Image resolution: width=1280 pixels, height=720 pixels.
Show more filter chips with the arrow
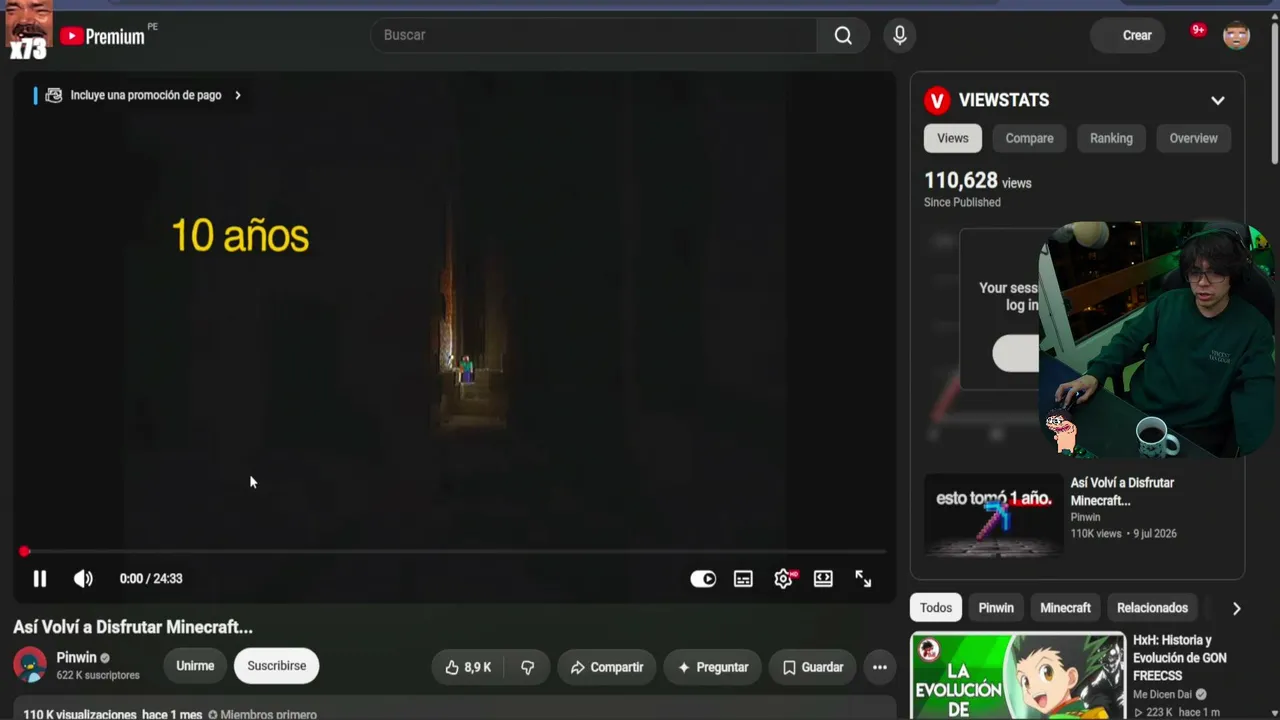tap(1236, 608)
